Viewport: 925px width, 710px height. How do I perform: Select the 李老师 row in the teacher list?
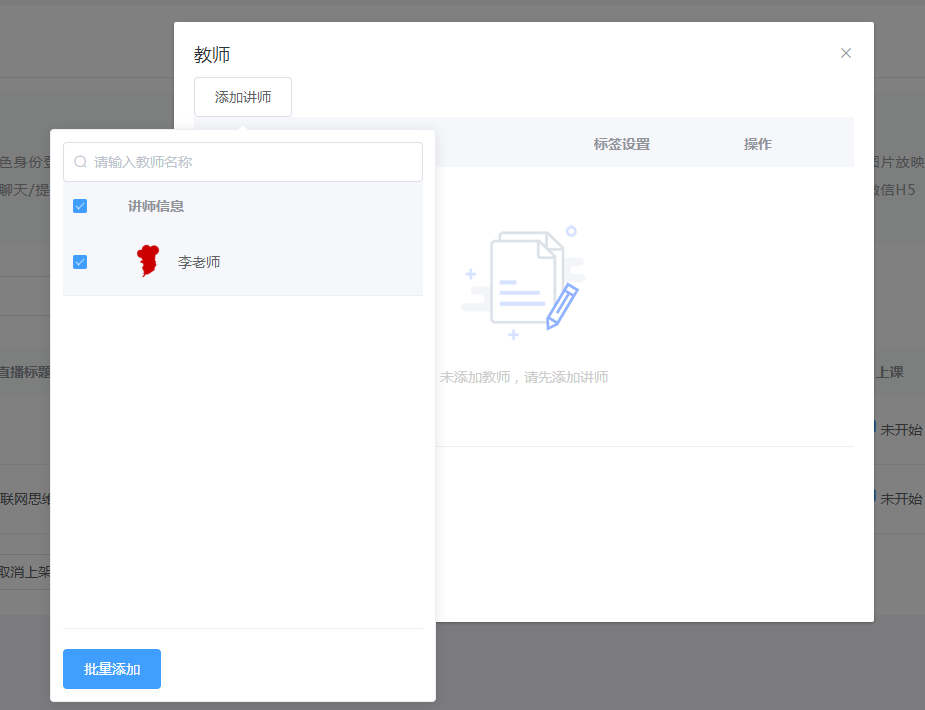tap(197, 261)
